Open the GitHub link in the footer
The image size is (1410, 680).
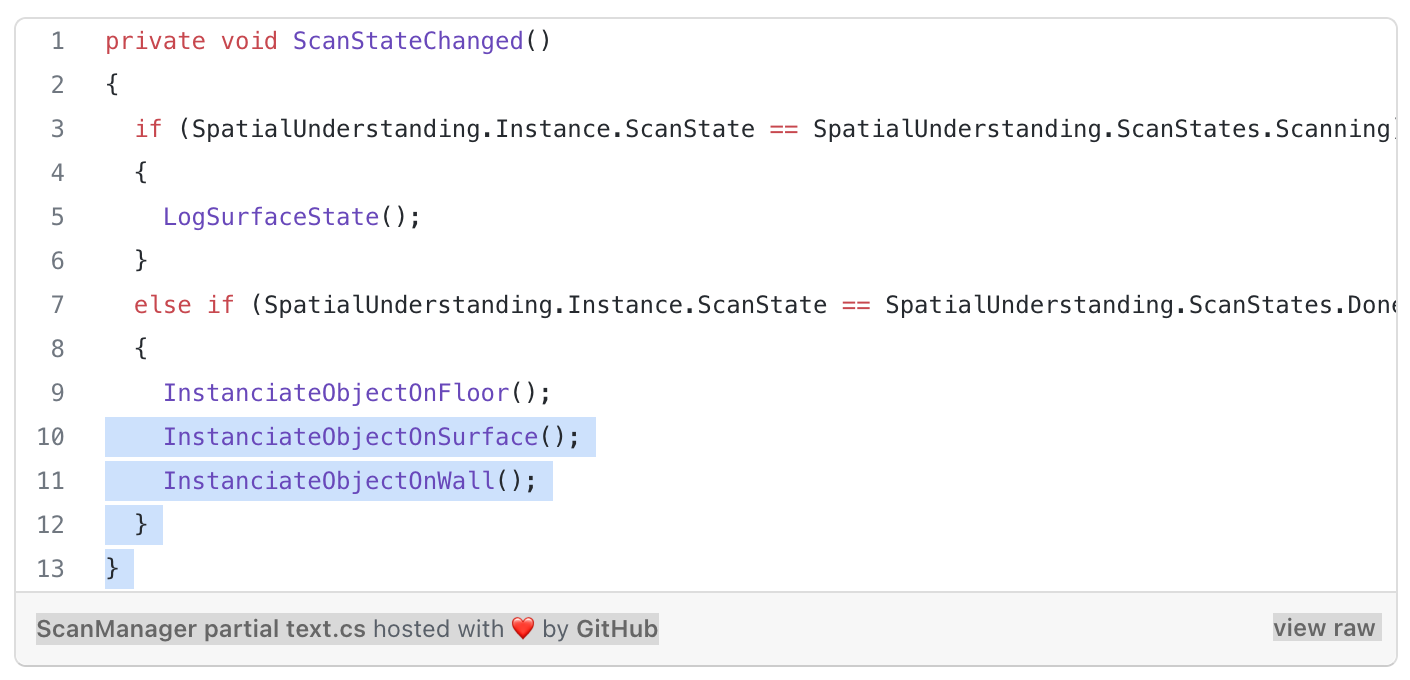[x=617, y=629]
